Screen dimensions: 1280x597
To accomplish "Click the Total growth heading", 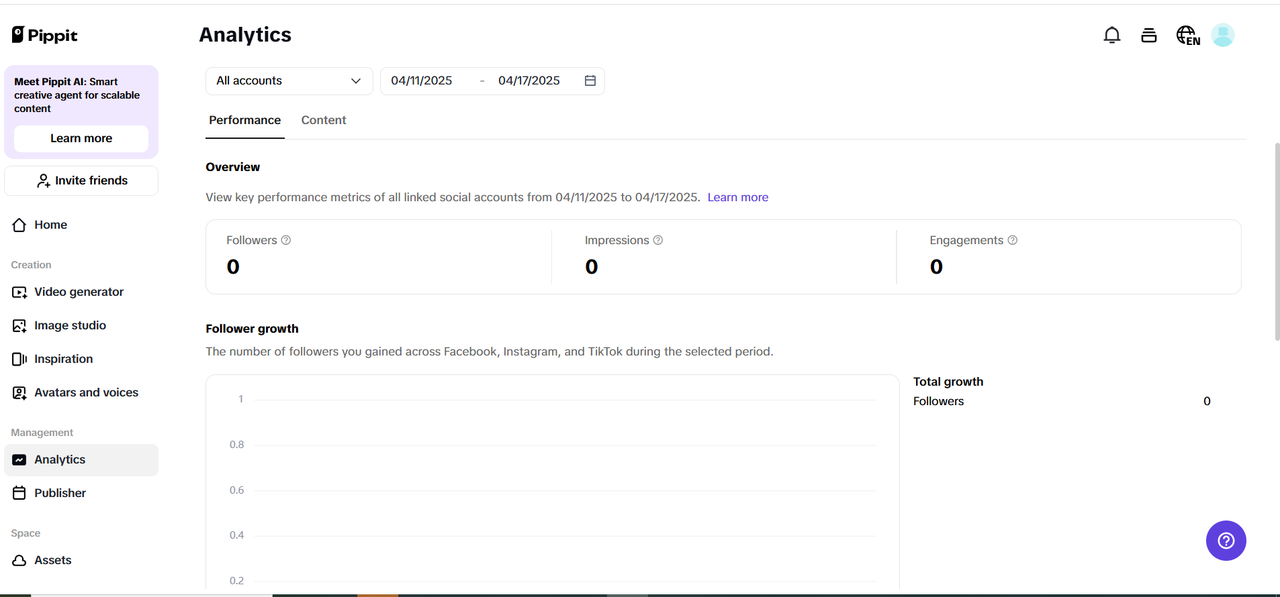I will (948, 382).
